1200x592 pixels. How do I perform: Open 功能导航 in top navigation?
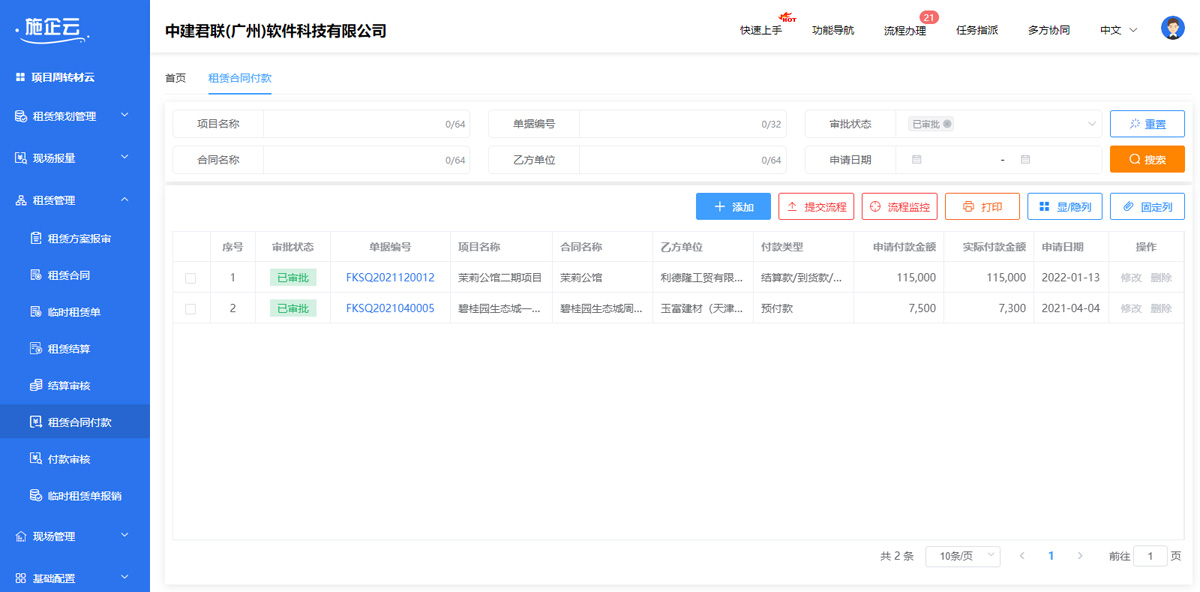(x=833, y=30)
